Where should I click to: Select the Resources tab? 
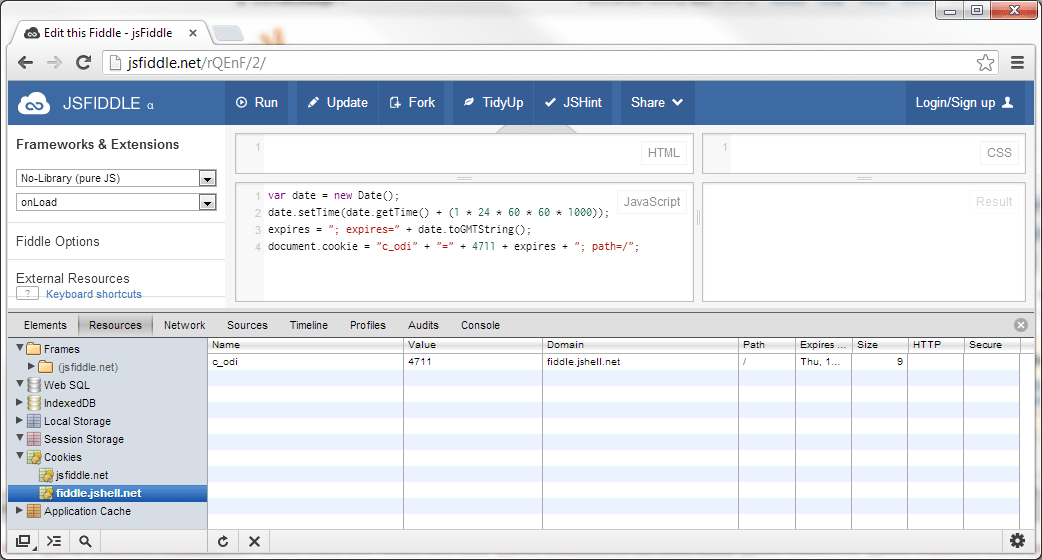pyautogui.click(x=115, y=325)
